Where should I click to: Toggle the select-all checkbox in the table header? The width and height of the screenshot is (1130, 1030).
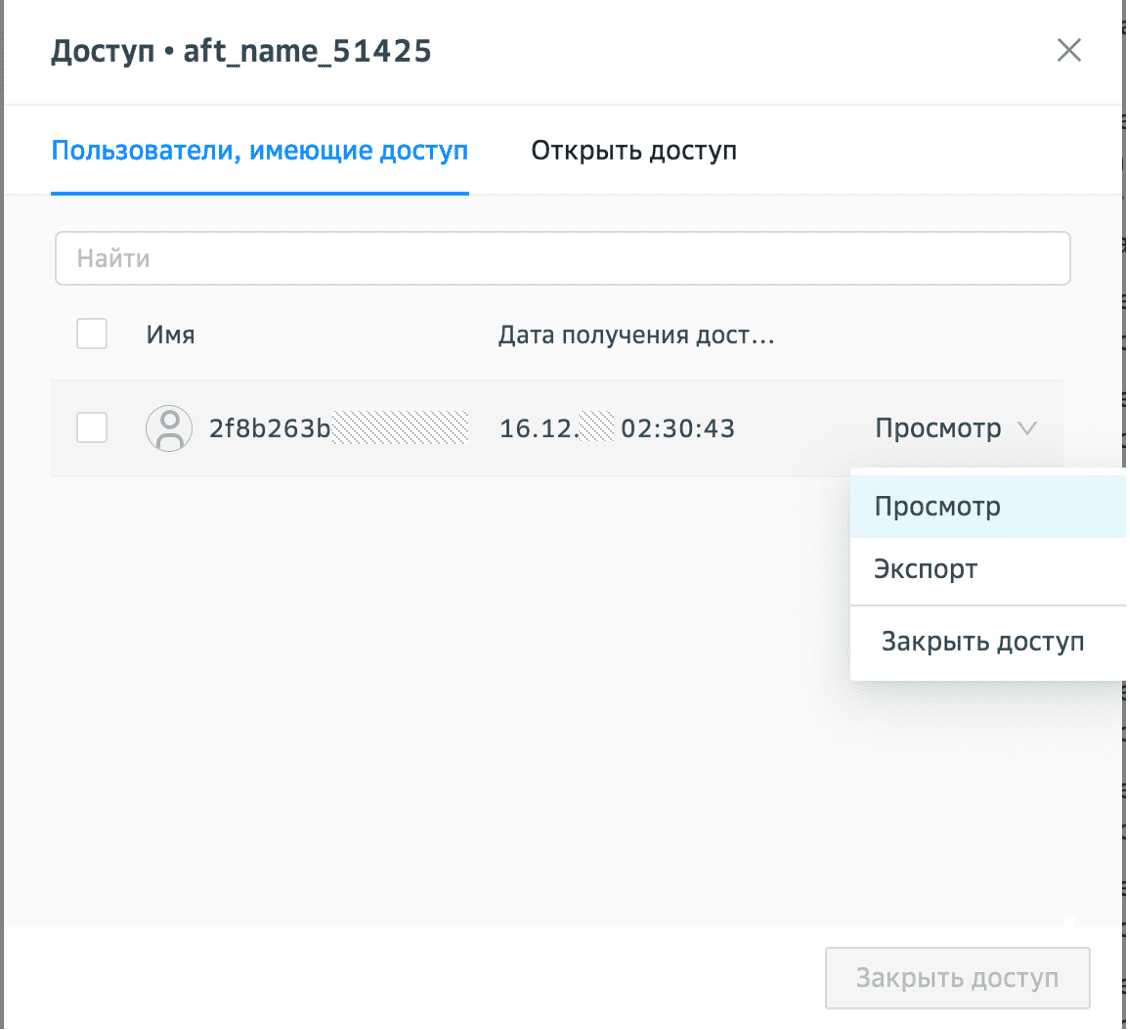[92, 334]
